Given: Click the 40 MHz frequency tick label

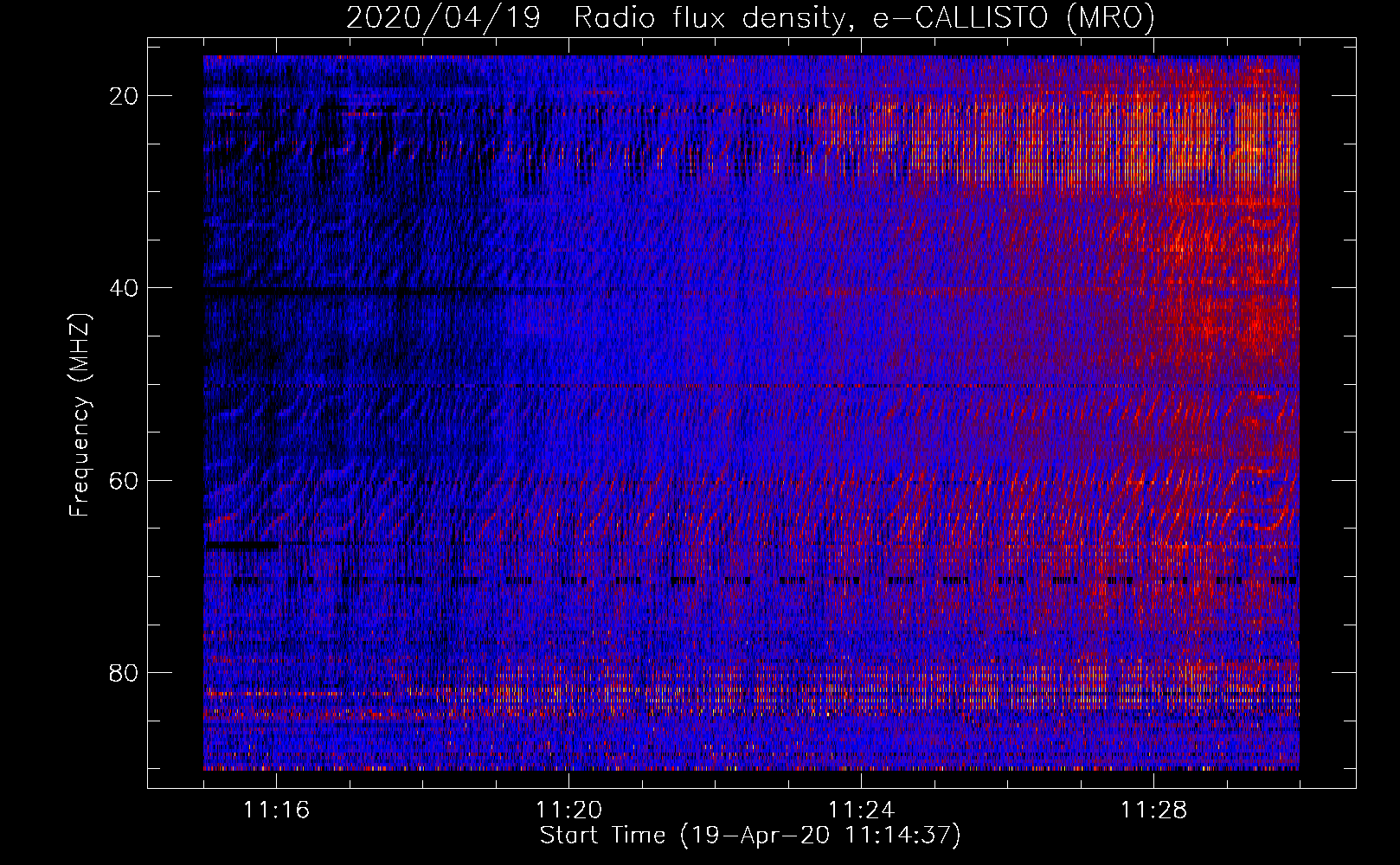Looking at the screenshot, I should tap(125, 288).
